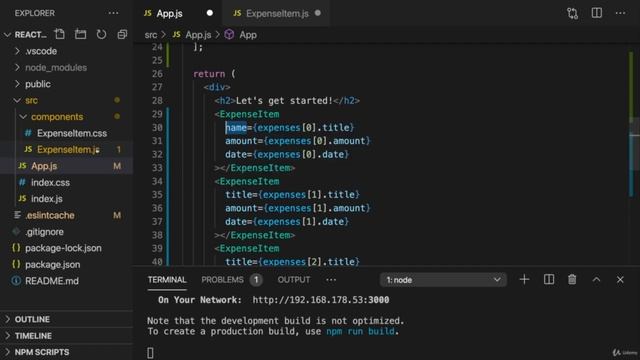Split the terminal panel
640x360 pixels.
[549, 280]
